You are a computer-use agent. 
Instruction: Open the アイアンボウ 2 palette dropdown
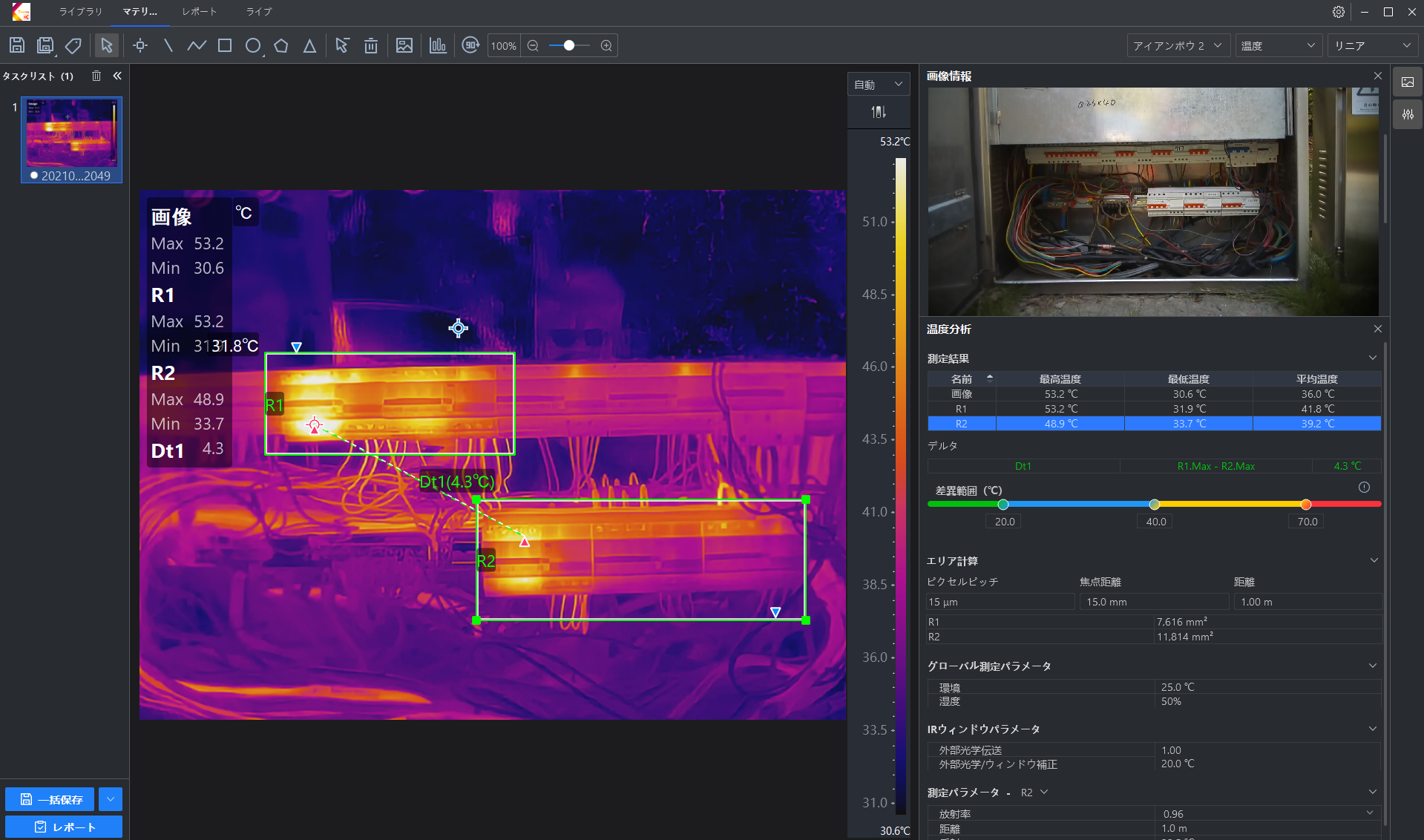point(1178,46)
